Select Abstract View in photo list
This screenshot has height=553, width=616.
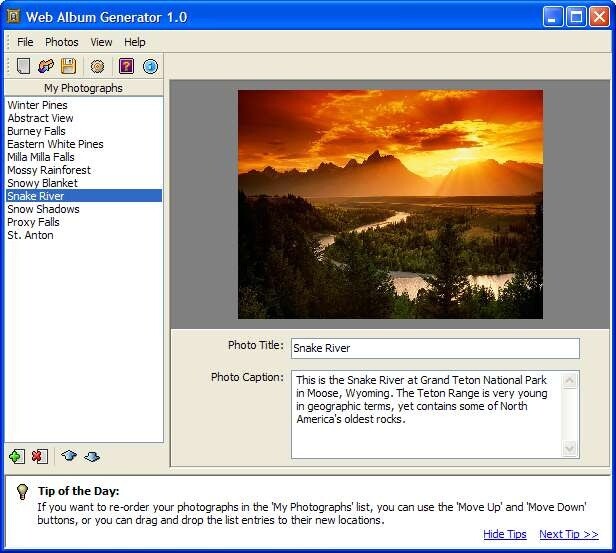(x=84, y=118)
